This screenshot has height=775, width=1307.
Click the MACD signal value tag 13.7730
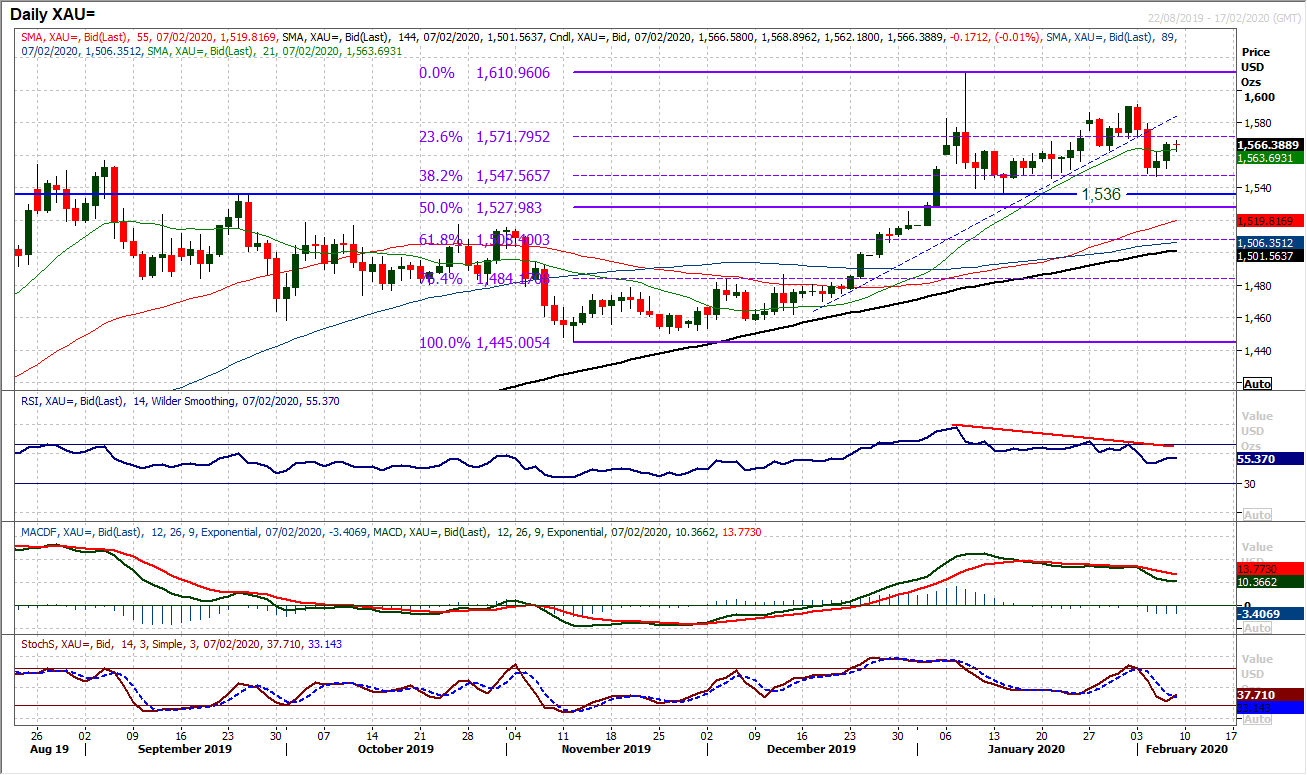[1268, 568]
